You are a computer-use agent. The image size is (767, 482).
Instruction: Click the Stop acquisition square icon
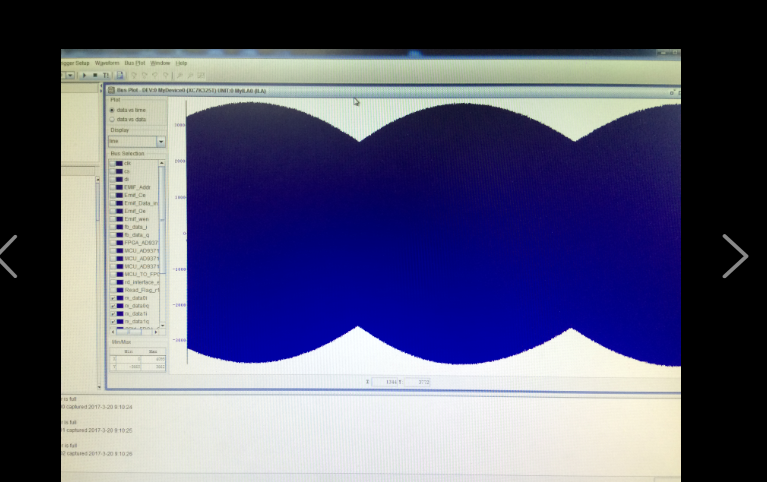[95, 75]
